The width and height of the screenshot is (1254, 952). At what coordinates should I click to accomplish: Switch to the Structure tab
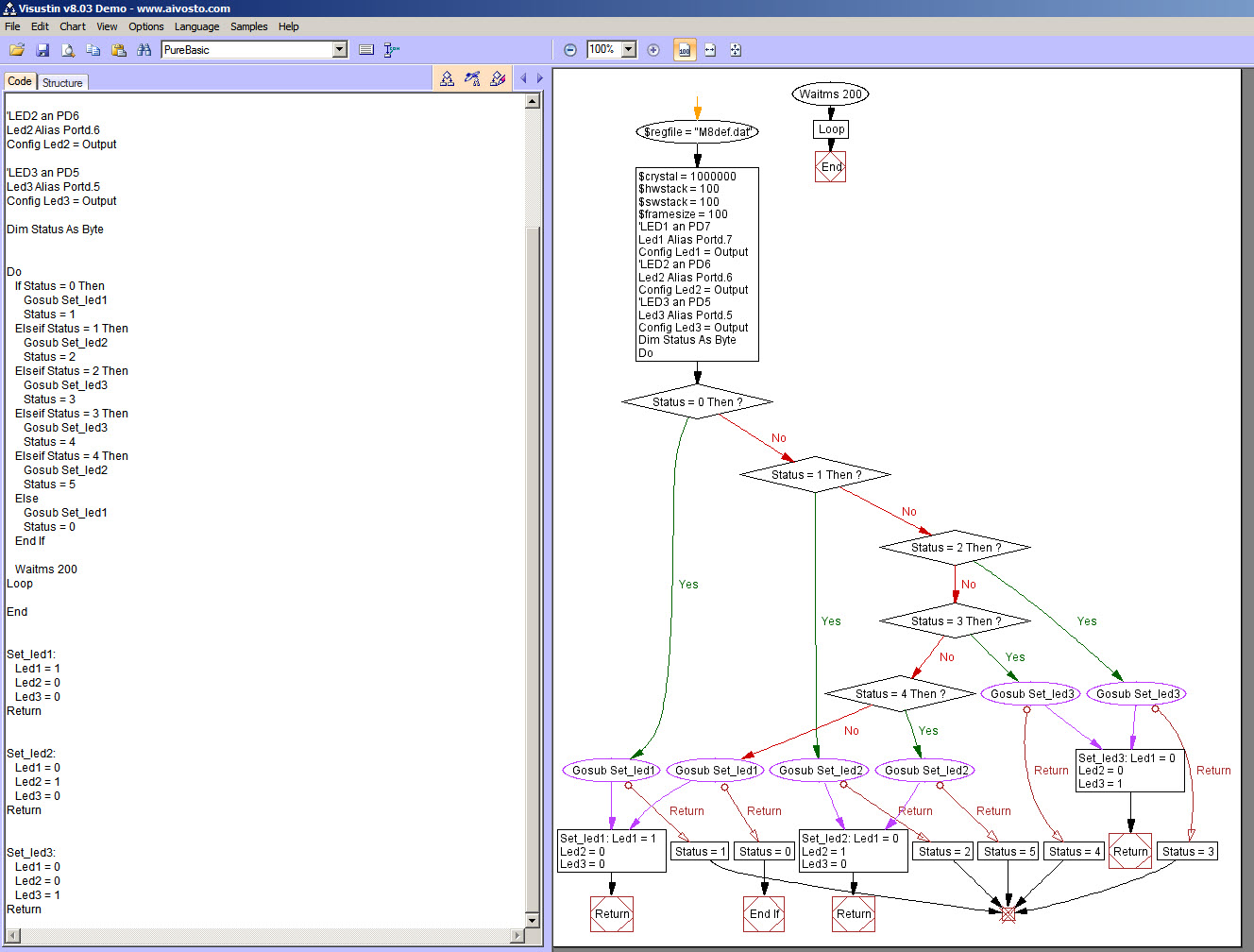pos(62,83)
